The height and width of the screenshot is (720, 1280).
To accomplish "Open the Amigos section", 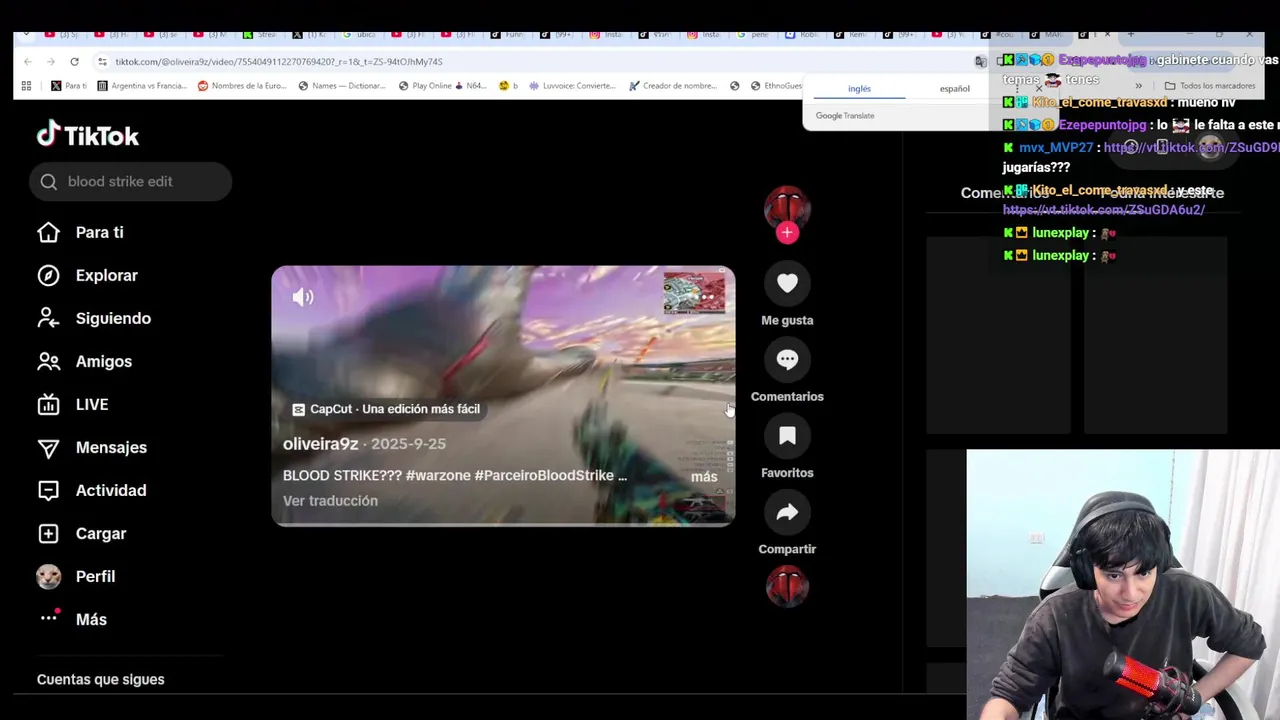I will click(84, 361).
